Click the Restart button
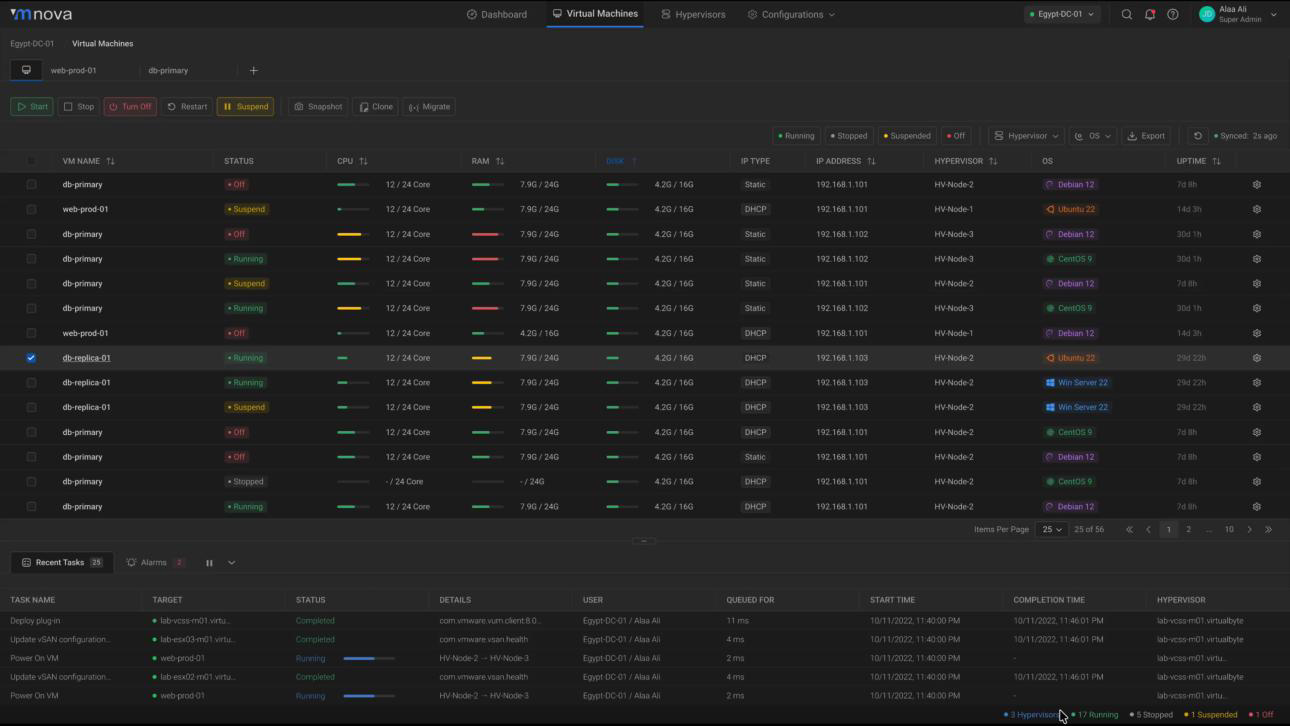This screenshot has width=1290, height=726. tap(187, 107)
